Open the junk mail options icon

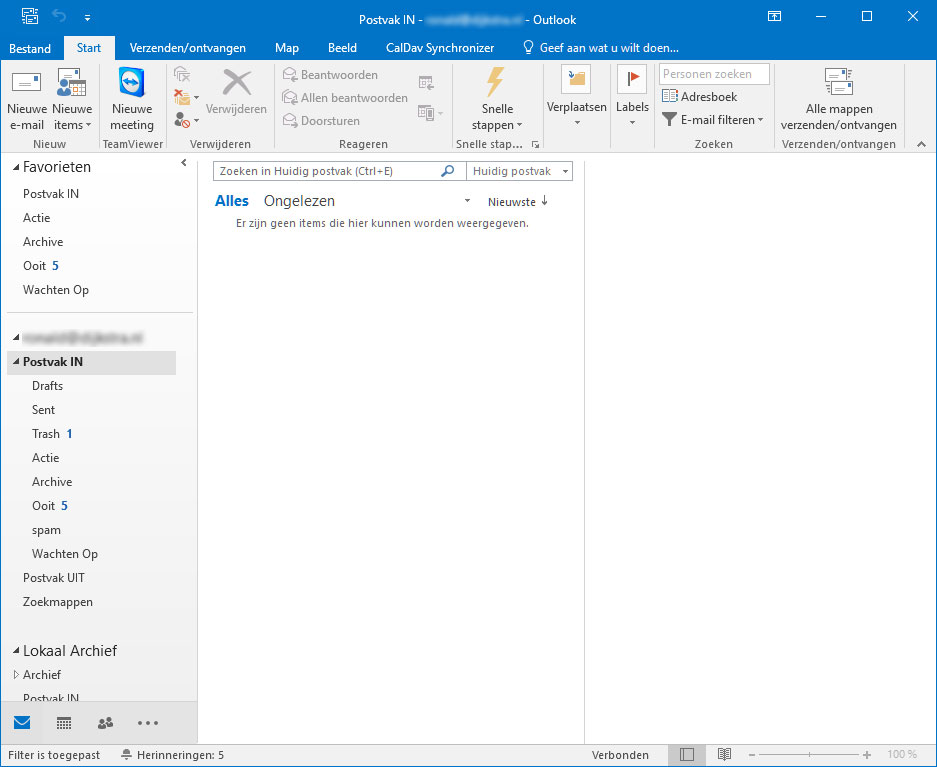(x=186, y=120)
